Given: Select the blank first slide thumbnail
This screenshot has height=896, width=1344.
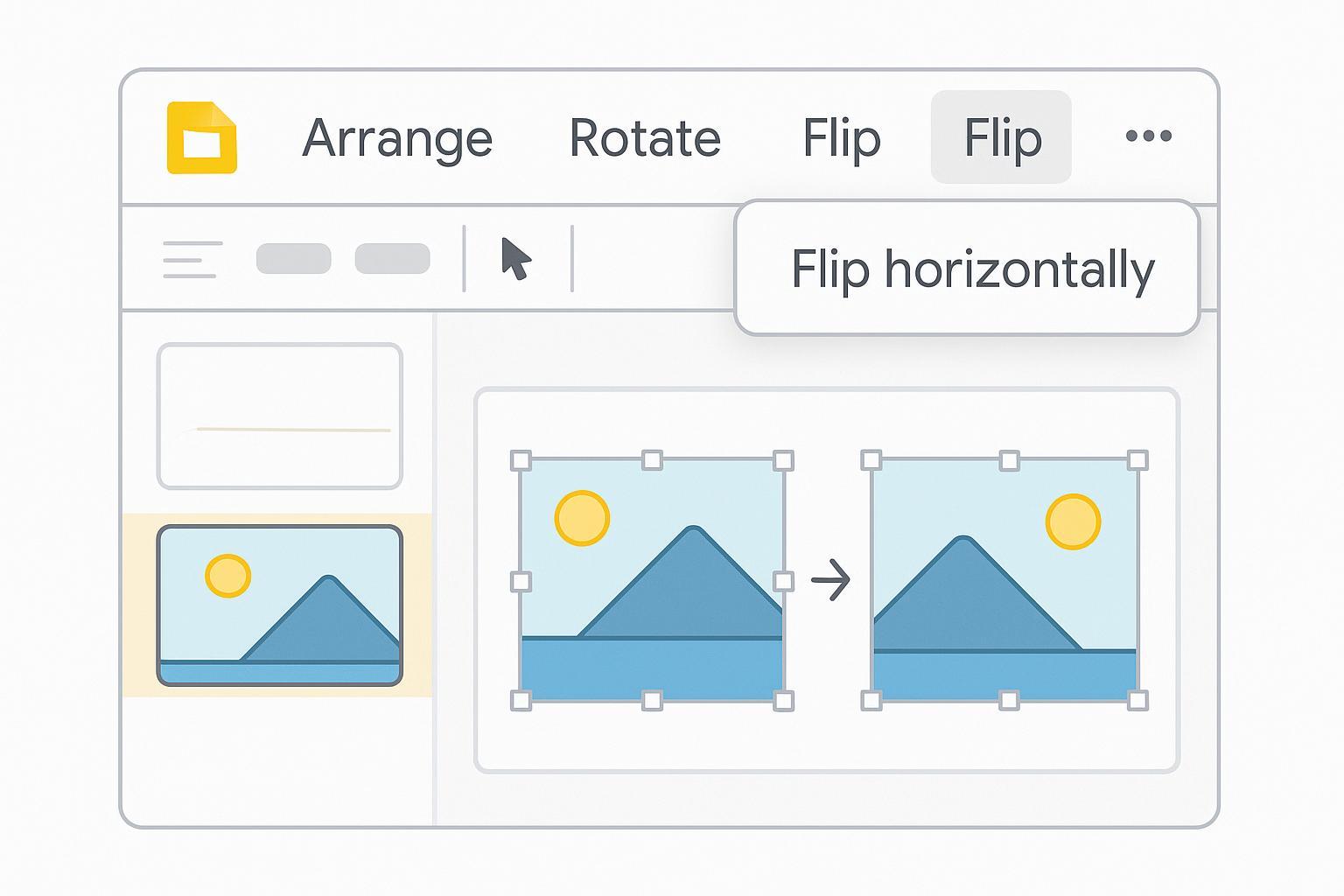Looking at the screenshot, I should click(x=280, y=416).
